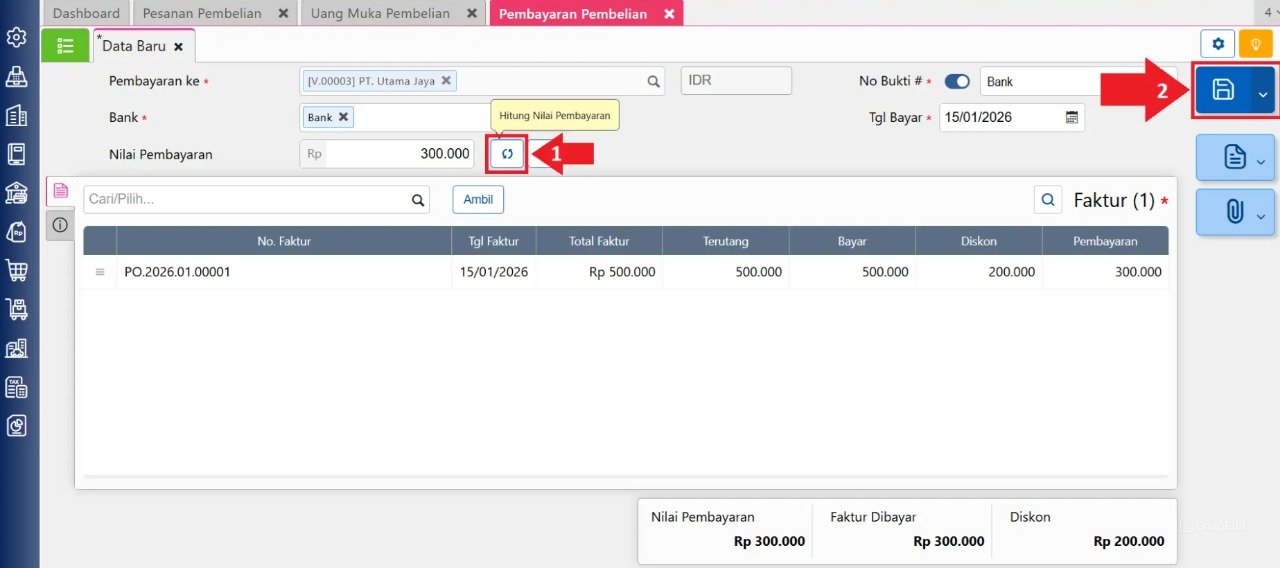Image resolution: width=1280 pixels, height=568 pixels.
Task: Click the save diskette button
Action: coord(1223,91)
